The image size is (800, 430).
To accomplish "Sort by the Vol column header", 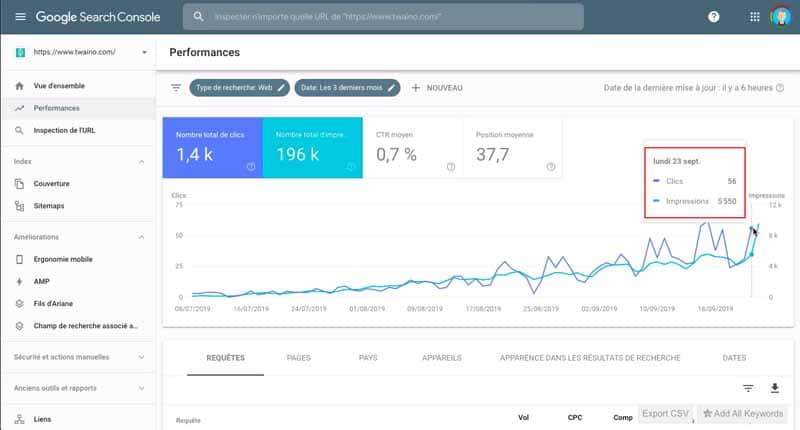I will (x=523, y=417).
